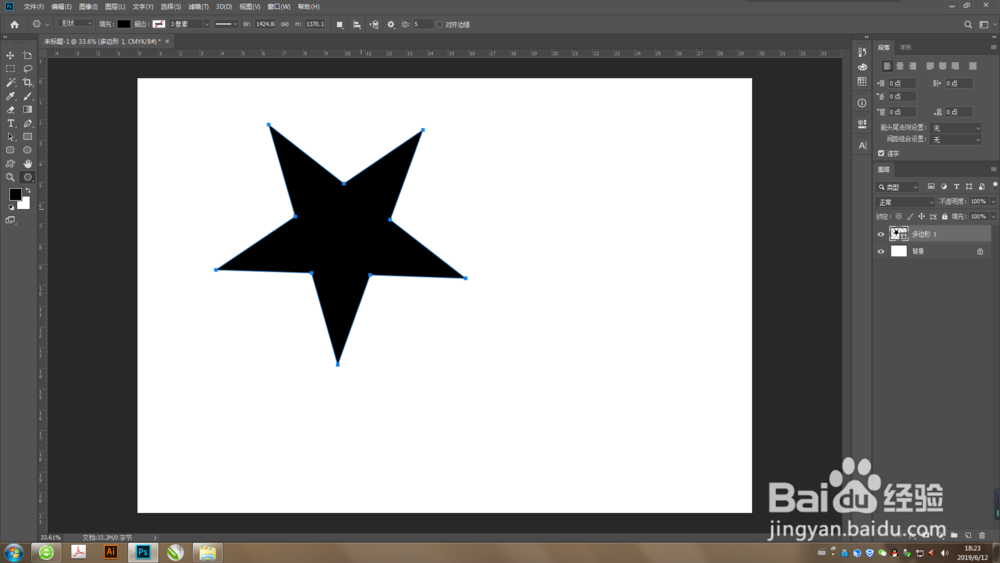The width and height of the screenshot is (1000, 563).
Task: Click the fill 填充 color swatch
Action: pos(124,24)
